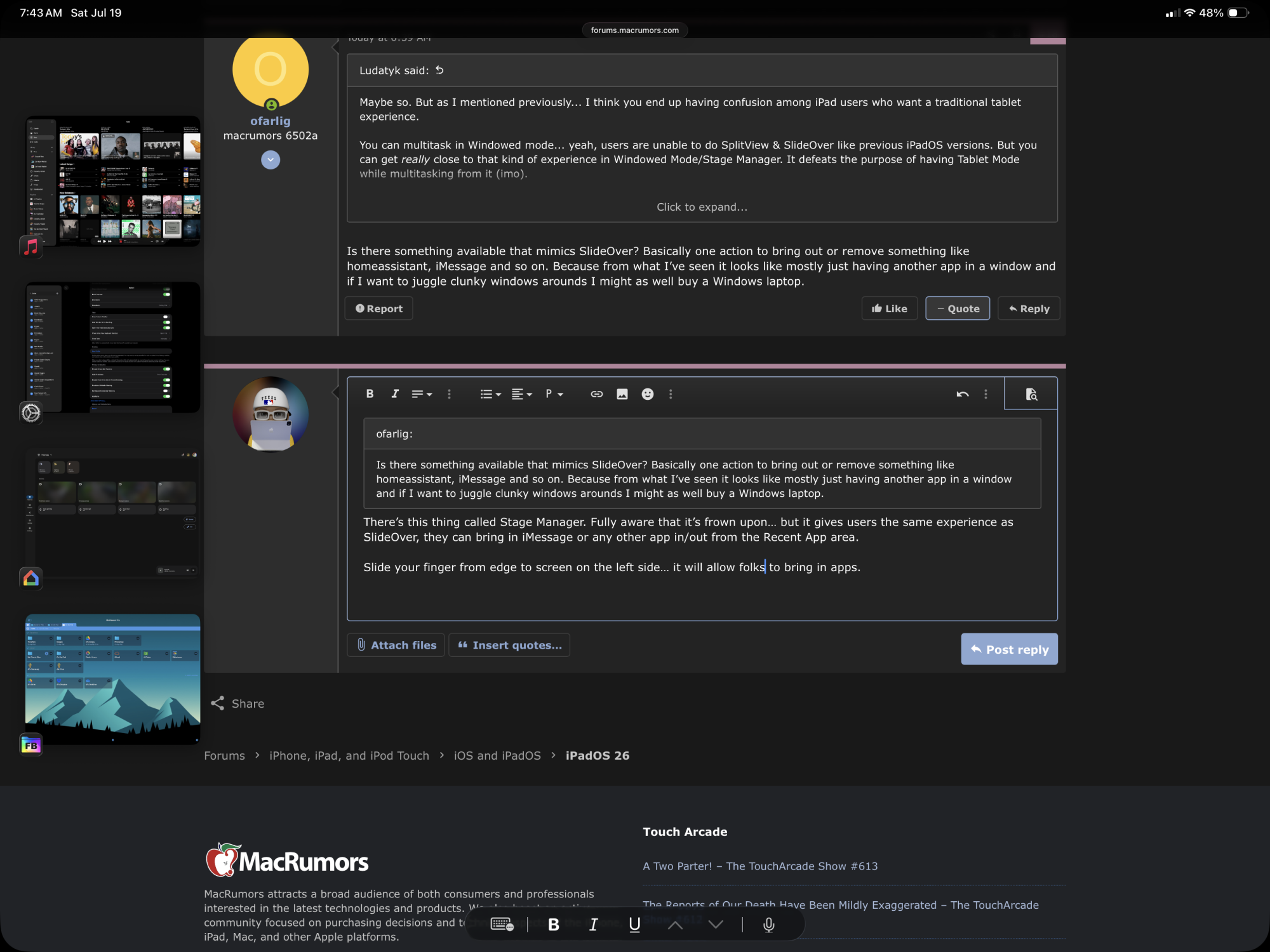Image resolution: width=1270 pixels, height=952 pixels.
Task: Expand the quoted Ludatyk message
Action: point(702,207)
